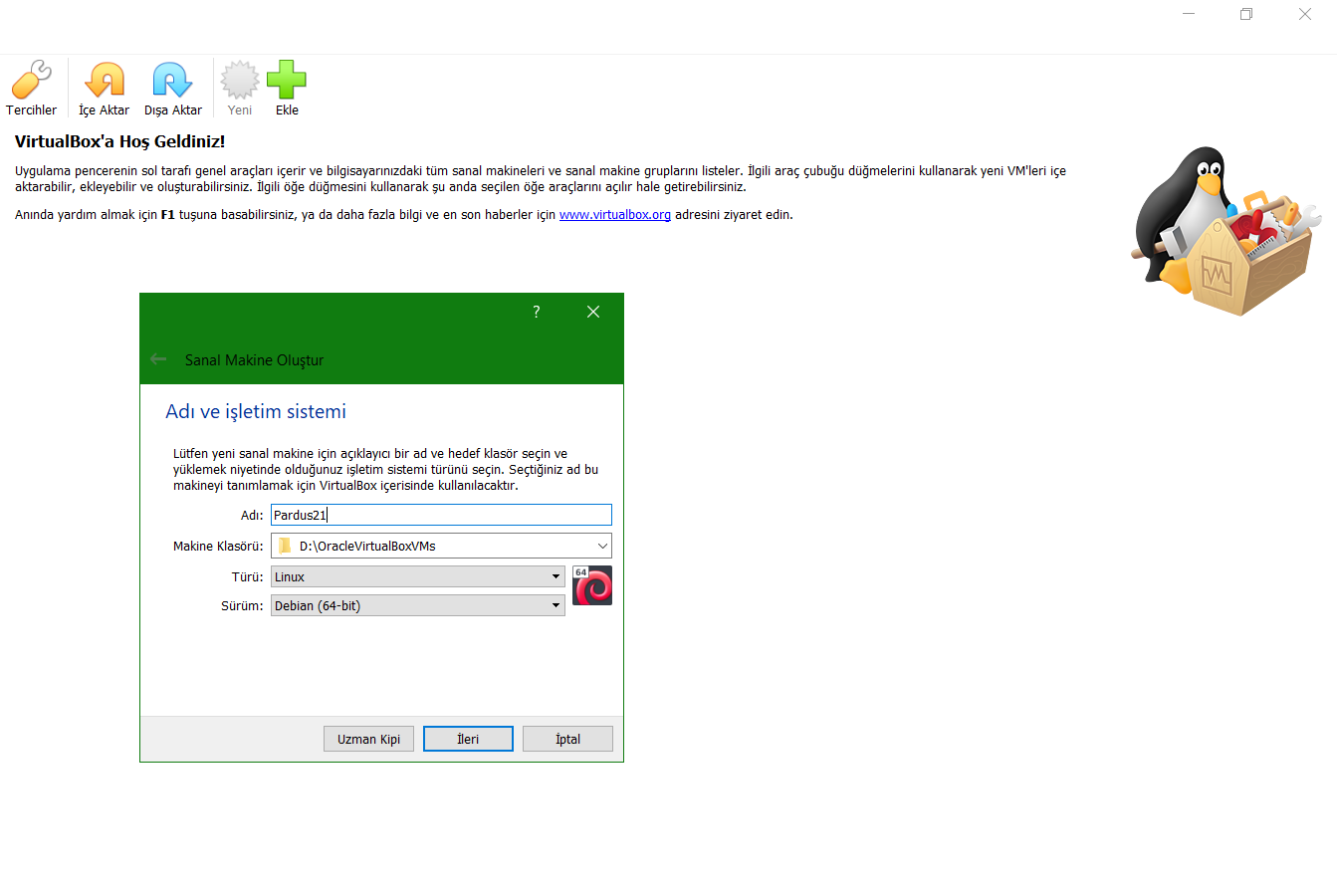The height and width of the screenshot is (896, 1337).
Task: Click the "Makine Klasörü:" label
Action: [218, 547]
